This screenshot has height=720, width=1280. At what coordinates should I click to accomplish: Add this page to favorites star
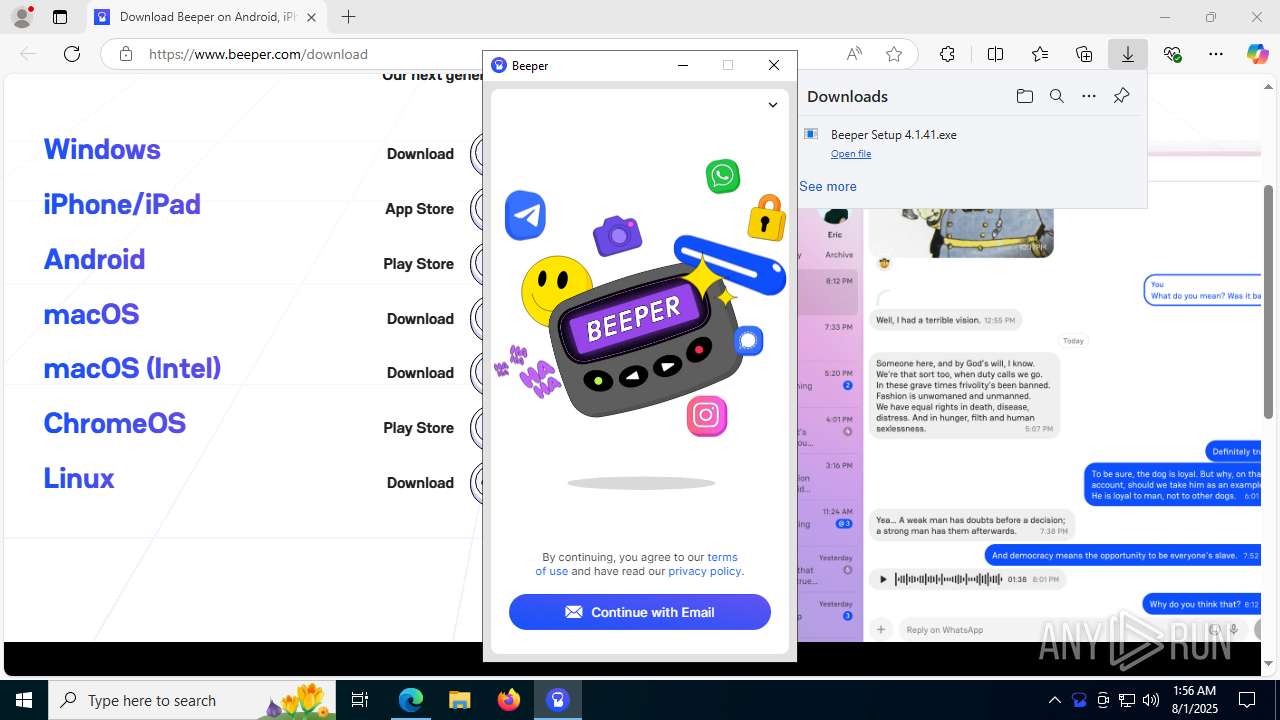pyautogui.click(x=894, y=54)
